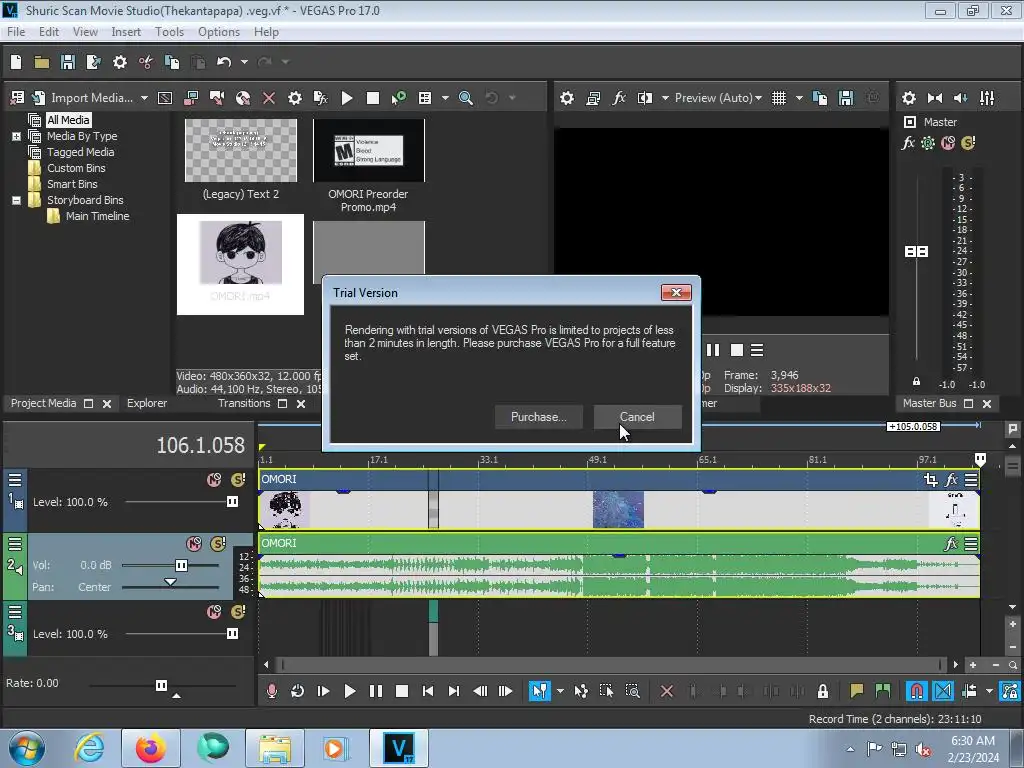Open the File menu
The width and height of the screenshot is (1024, 768).
(16, 32)
